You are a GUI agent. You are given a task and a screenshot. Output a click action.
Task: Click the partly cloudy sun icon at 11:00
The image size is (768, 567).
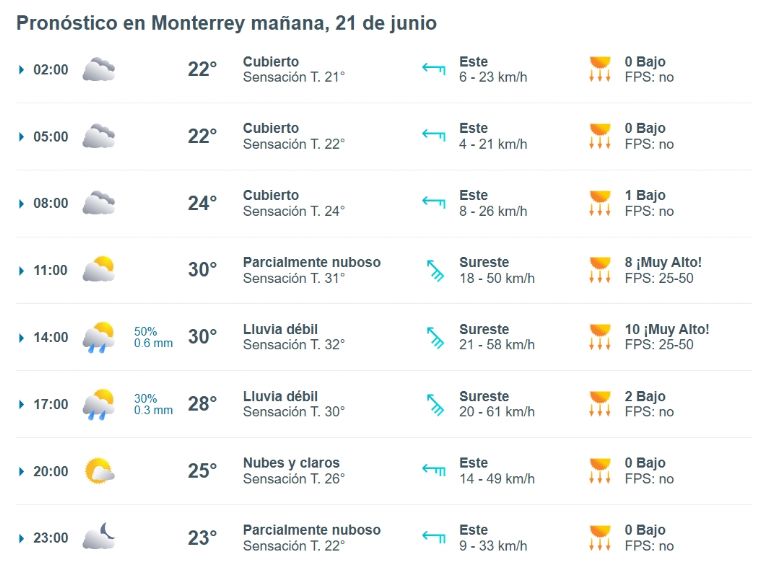click(98, 269)
